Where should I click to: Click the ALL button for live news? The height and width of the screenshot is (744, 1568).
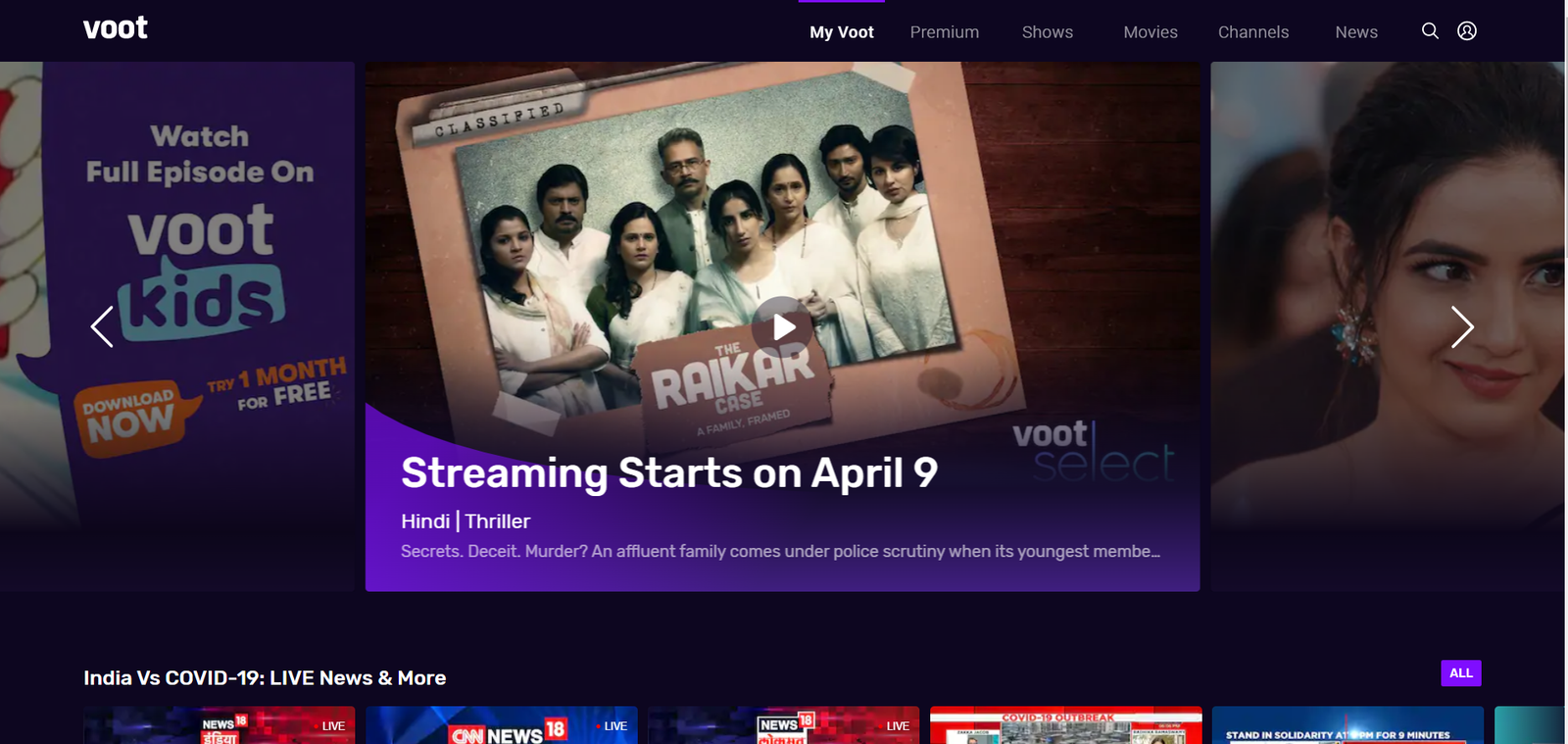pyautogui.click(x=1461, y=673)
